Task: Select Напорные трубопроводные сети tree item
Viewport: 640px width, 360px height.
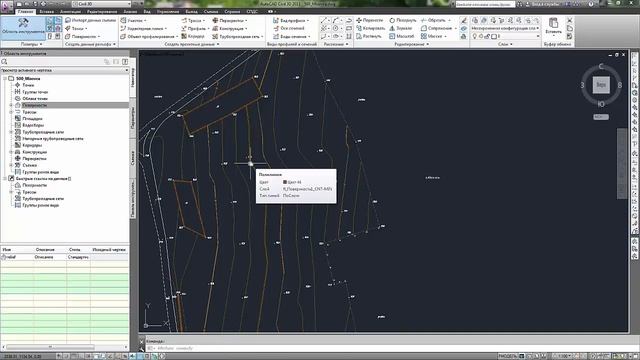Action: 53,139
